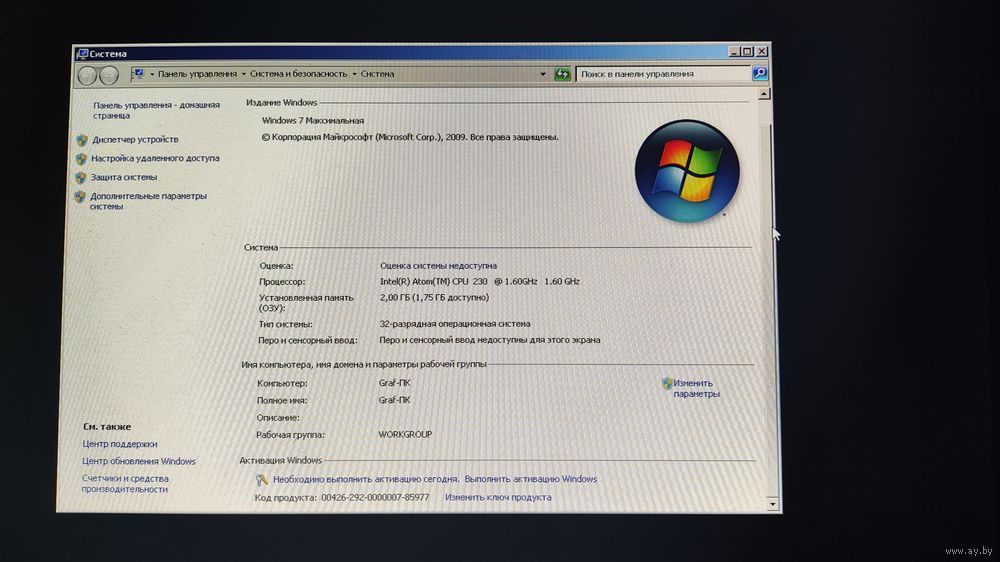1000x562 pixels.
Task: Click Graf-ПК value next to Компьютер
Action: [x=395, y=383]
